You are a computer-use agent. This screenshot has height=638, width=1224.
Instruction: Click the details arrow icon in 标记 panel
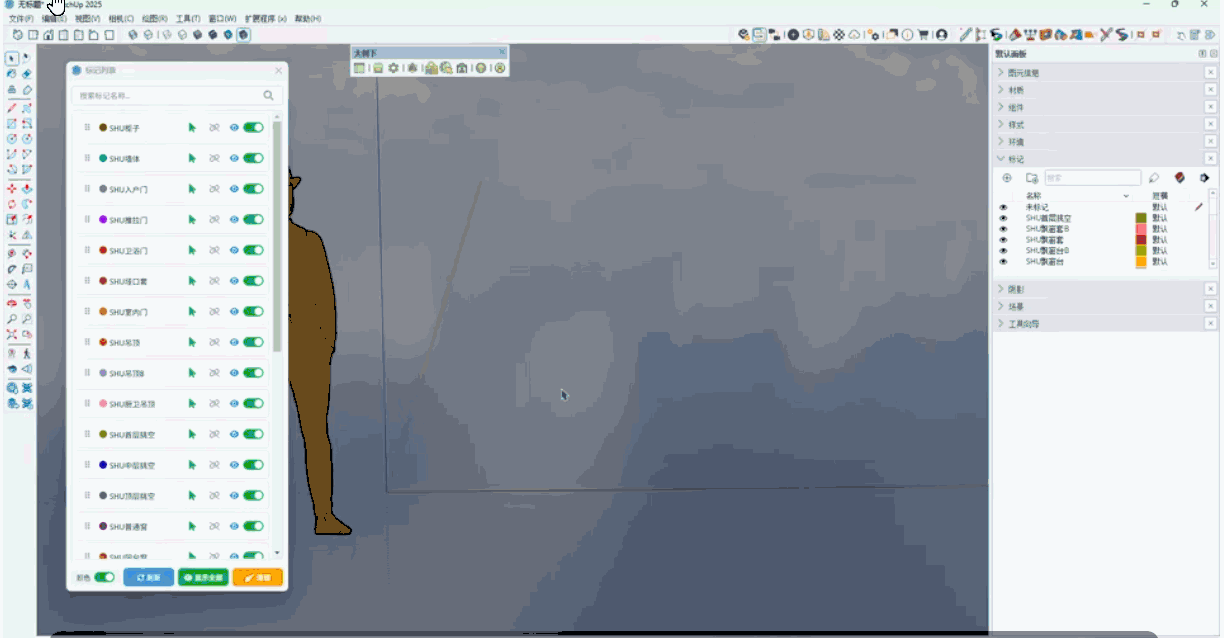tap(1204, 178)
